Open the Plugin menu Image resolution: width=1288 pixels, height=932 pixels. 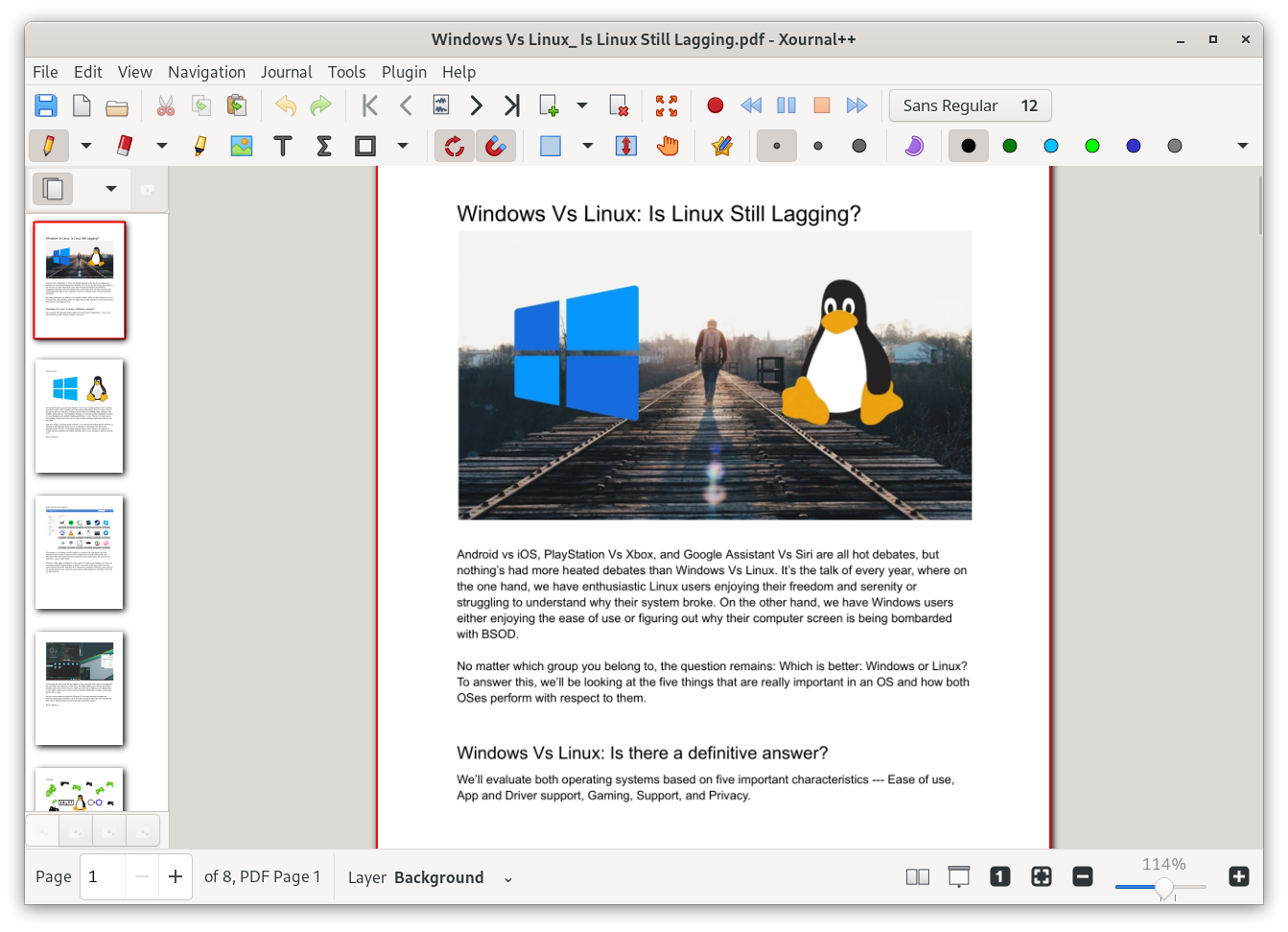point(404,72)
